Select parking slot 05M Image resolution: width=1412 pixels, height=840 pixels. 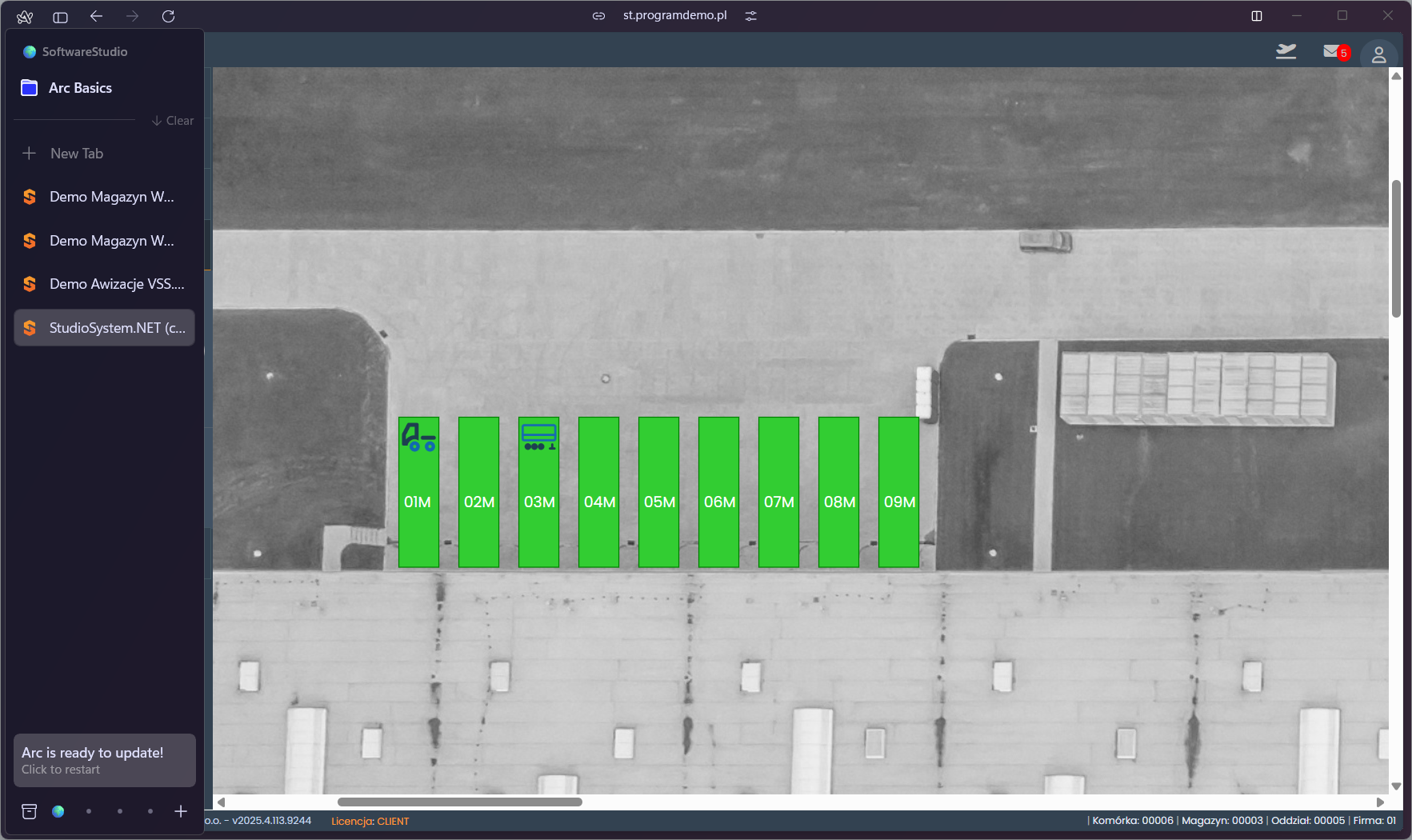[x=658, y=492]
